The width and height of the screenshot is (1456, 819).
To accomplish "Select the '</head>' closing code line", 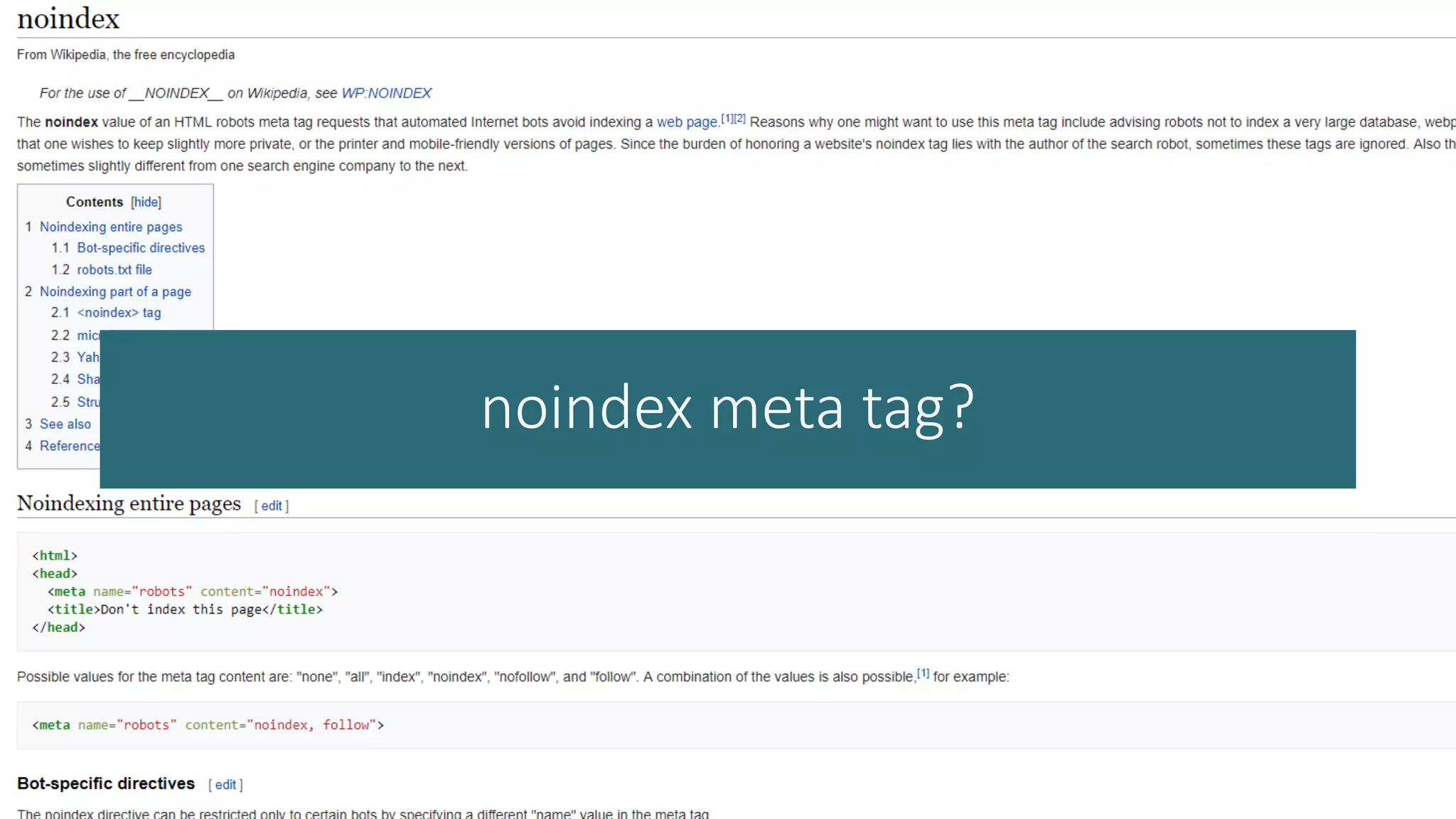I will pos(58,627).
